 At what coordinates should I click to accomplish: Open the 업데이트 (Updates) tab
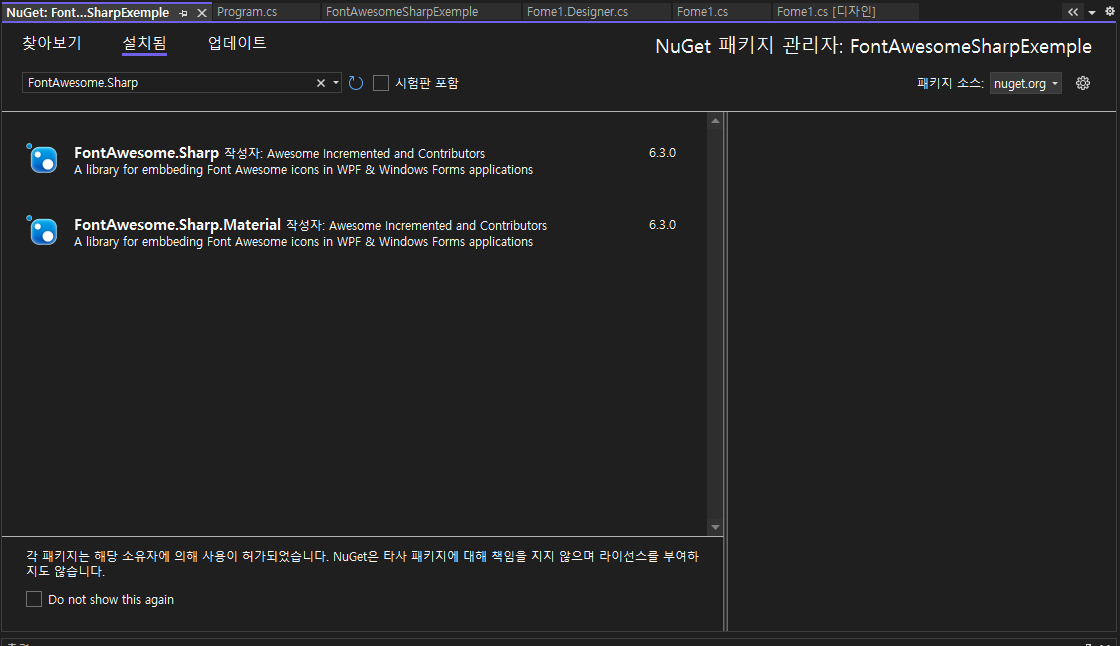tap(237, 44)
